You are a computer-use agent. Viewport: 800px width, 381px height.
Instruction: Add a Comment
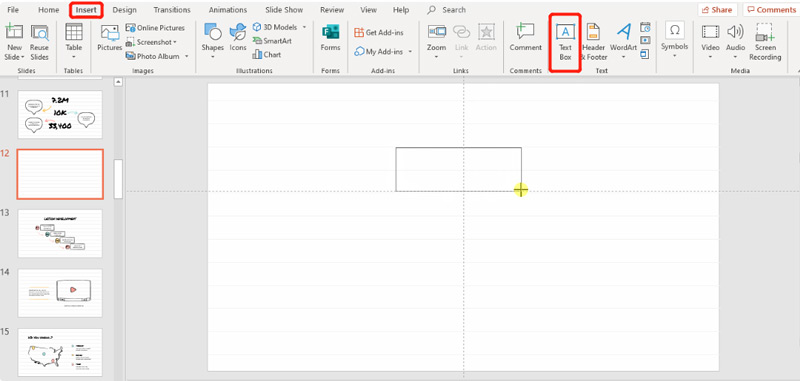click(x=526, y=38)
